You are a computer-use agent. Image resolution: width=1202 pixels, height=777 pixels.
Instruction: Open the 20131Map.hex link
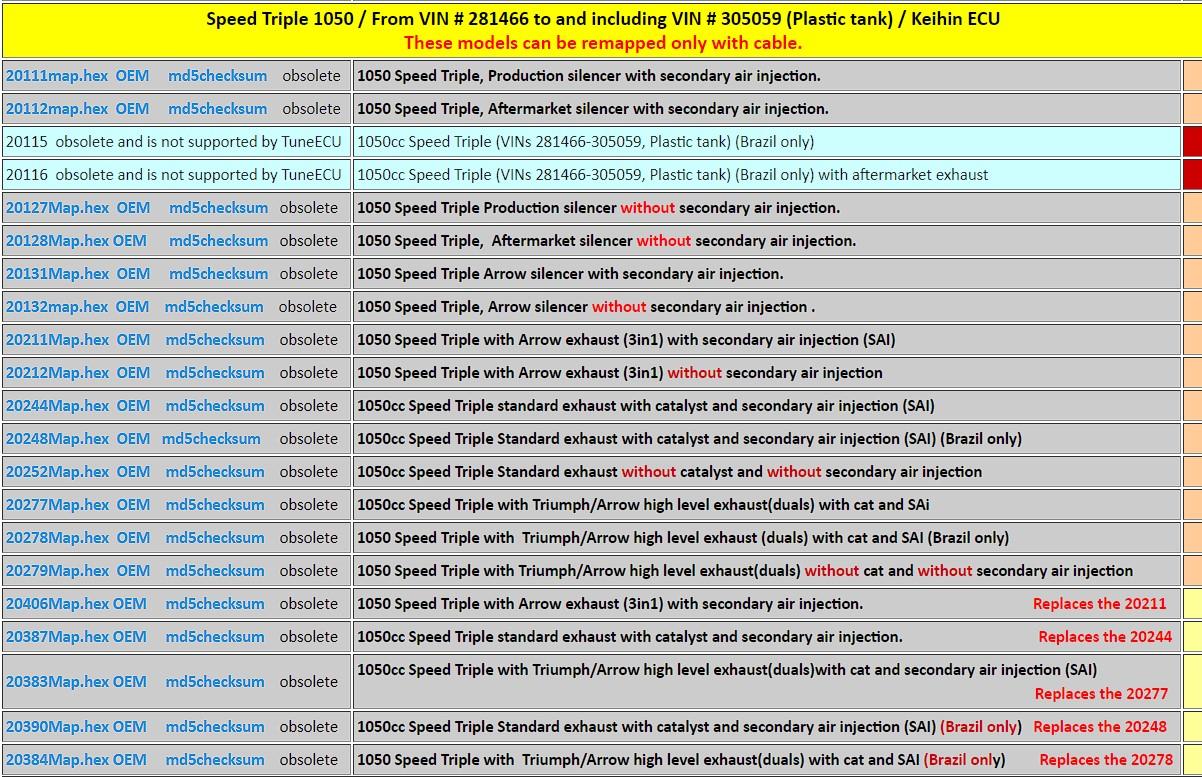tap(57, 273)
